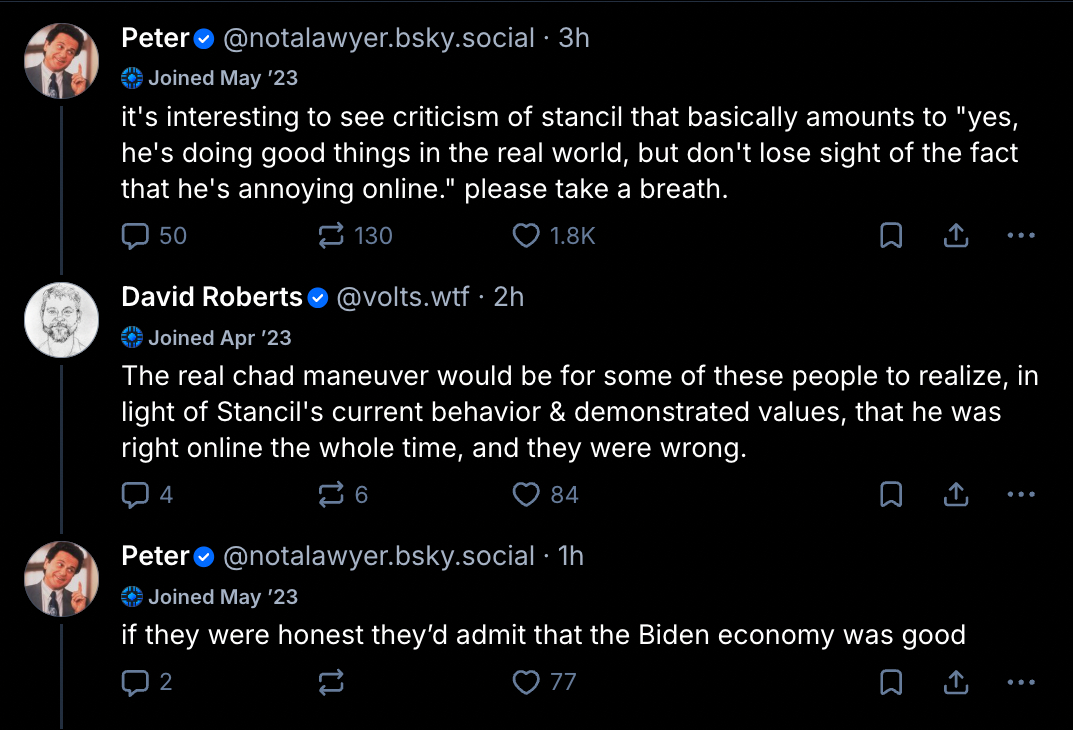The width and height of the screenshot is (1073, 730).
Task: Bookmark Peter's first post about stancil
Action: 890,236
